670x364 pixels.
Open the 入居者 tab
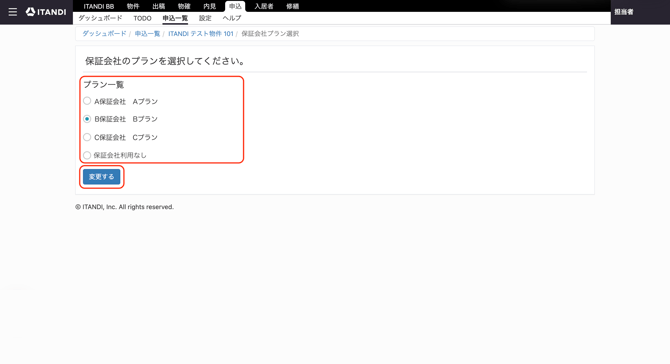click(264, 6)
